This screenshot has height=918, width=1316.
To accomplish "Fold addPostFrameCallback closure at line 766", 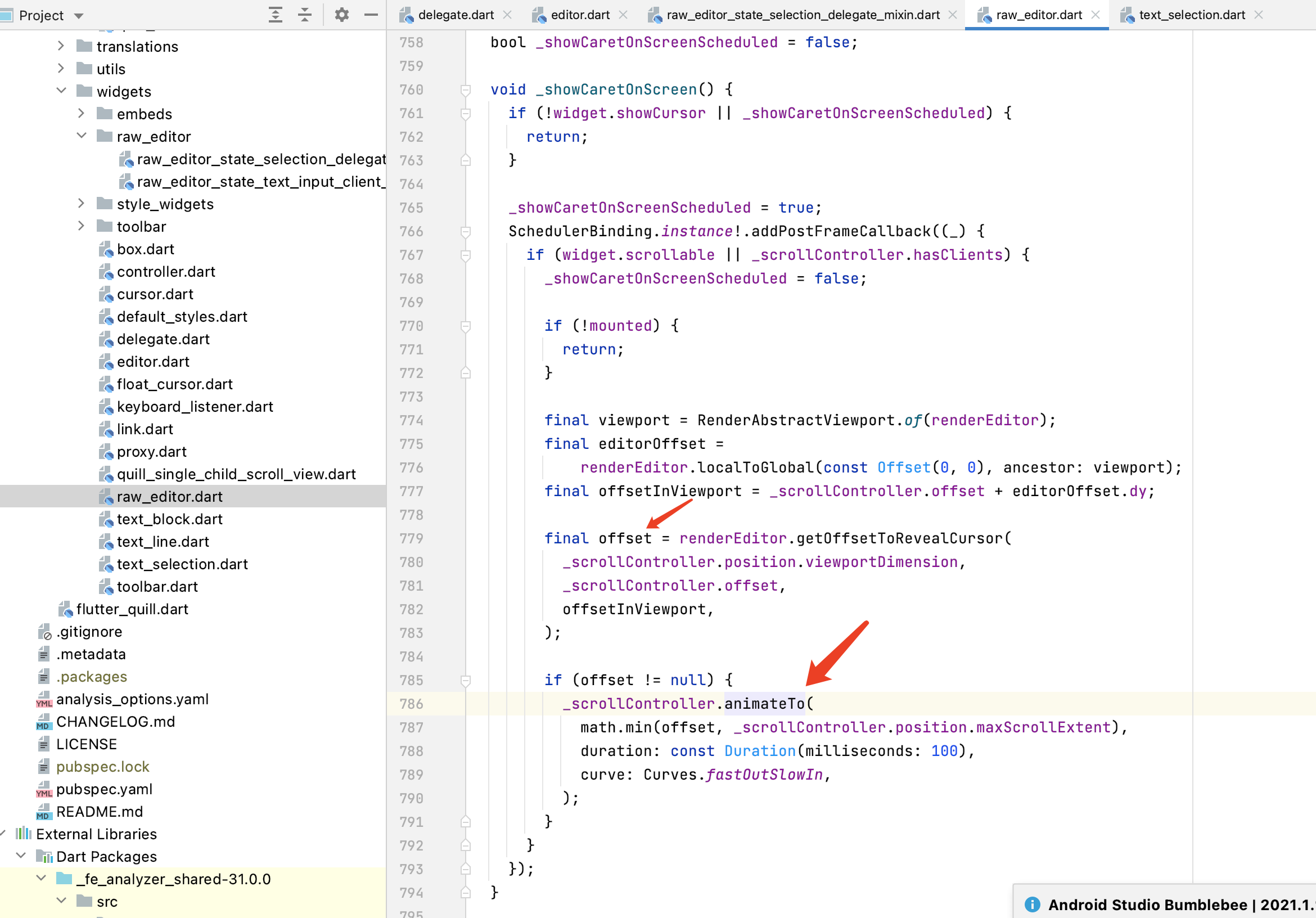I will (x=466, y=232).
